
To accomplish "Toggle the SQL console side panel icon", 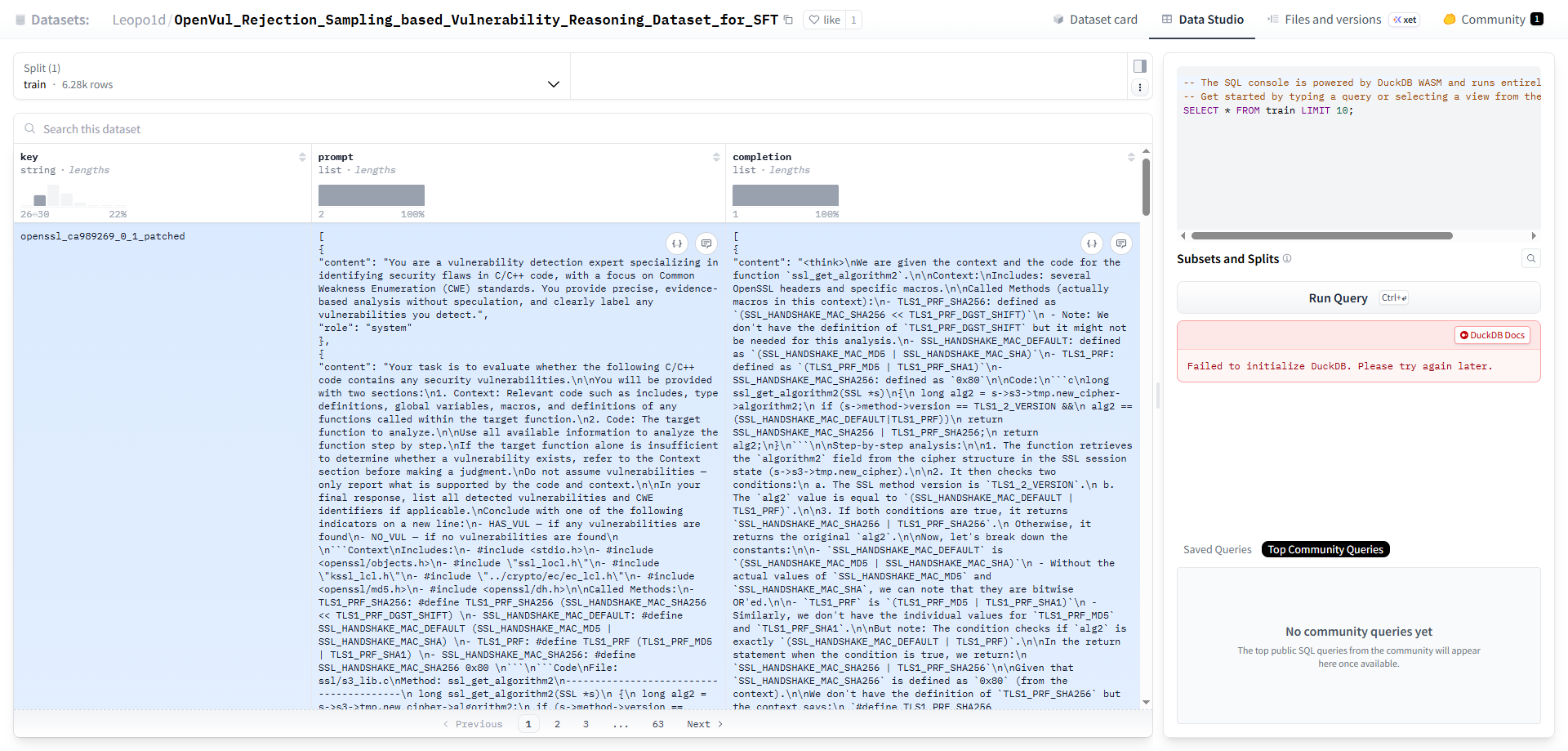I will click(1140, 66).
